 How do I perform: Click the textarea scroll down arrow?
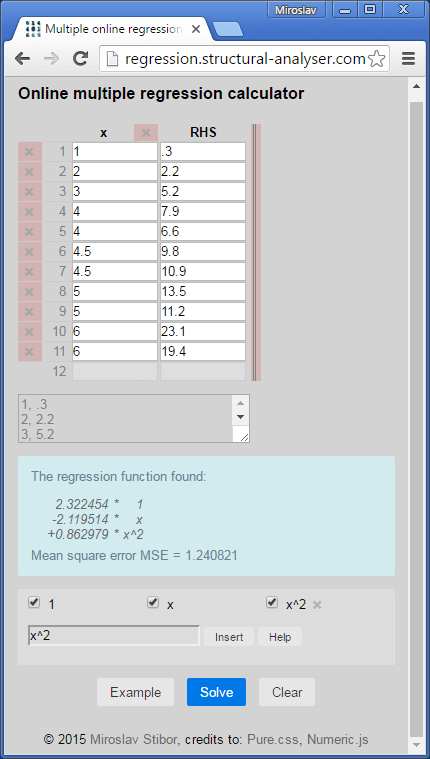point(241,417)
